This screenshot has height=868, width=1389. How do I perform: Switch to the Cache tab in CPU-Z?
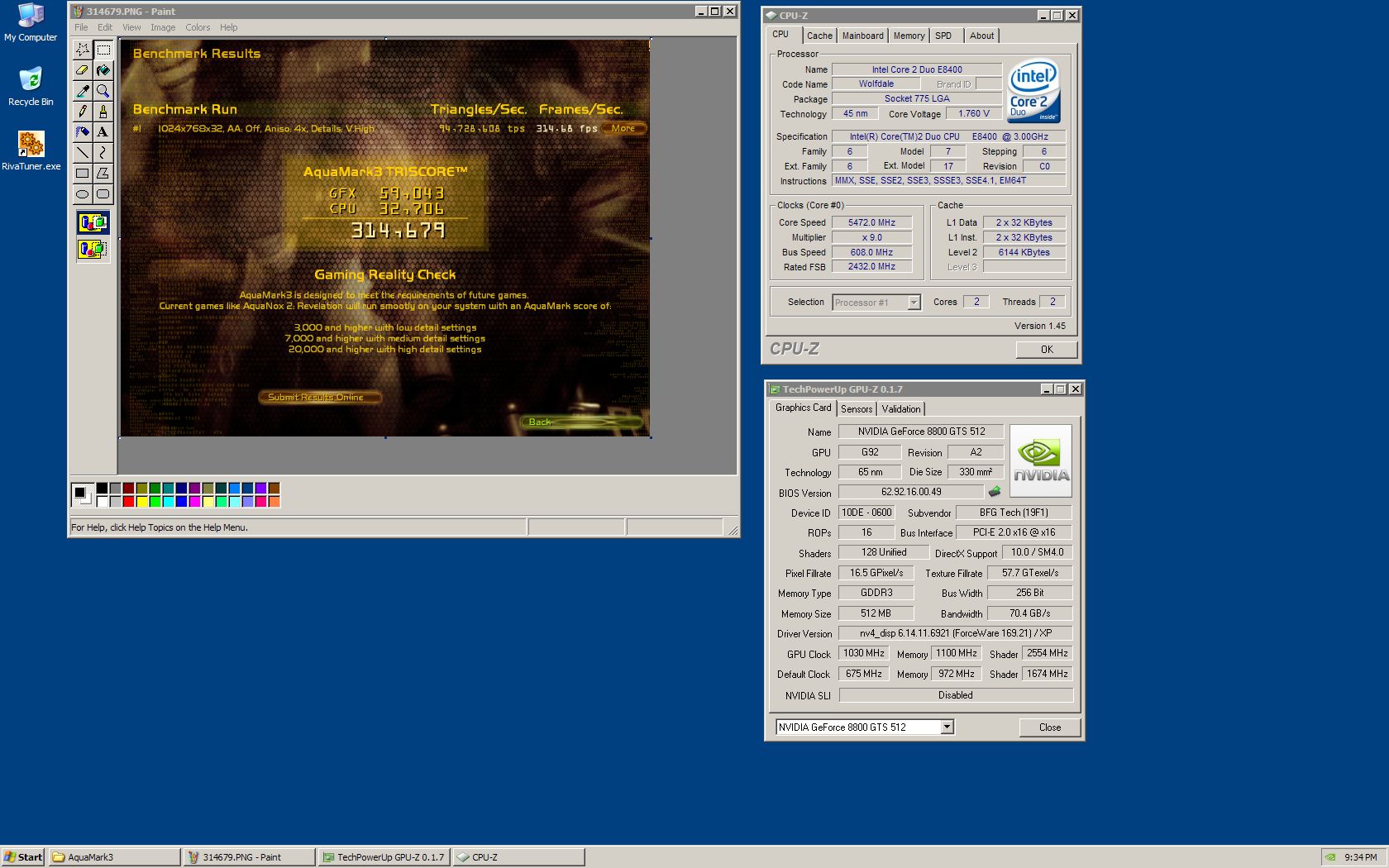click(x=819, y=36)
